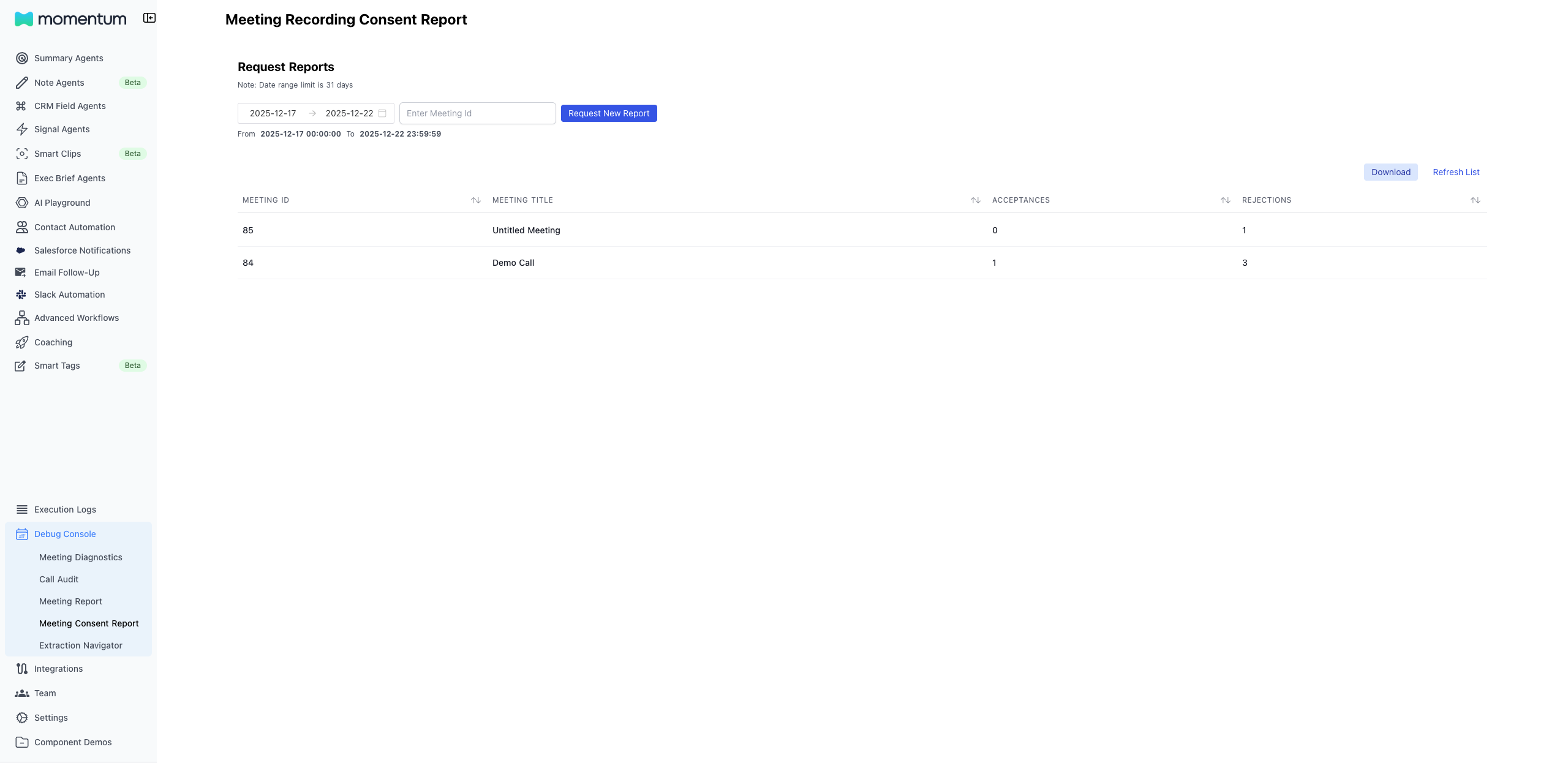Image resolution: width=1568 pixels, height=763 pixels.
Task: Toggle sorting on the Meeting ID column
Action: coord(475,200)
